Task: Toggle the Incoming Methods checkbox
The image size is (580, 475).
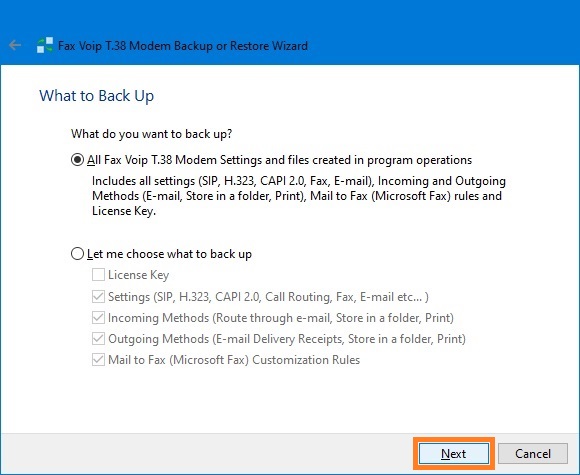Action: [x=98, y=318]
